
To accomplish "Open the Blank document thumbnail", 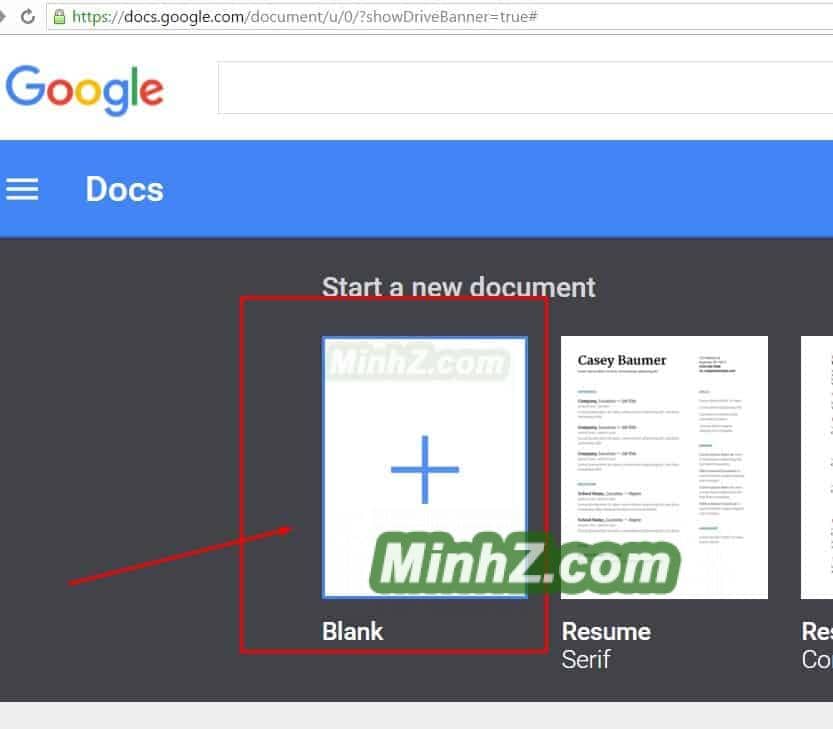I will coord(424,468).
